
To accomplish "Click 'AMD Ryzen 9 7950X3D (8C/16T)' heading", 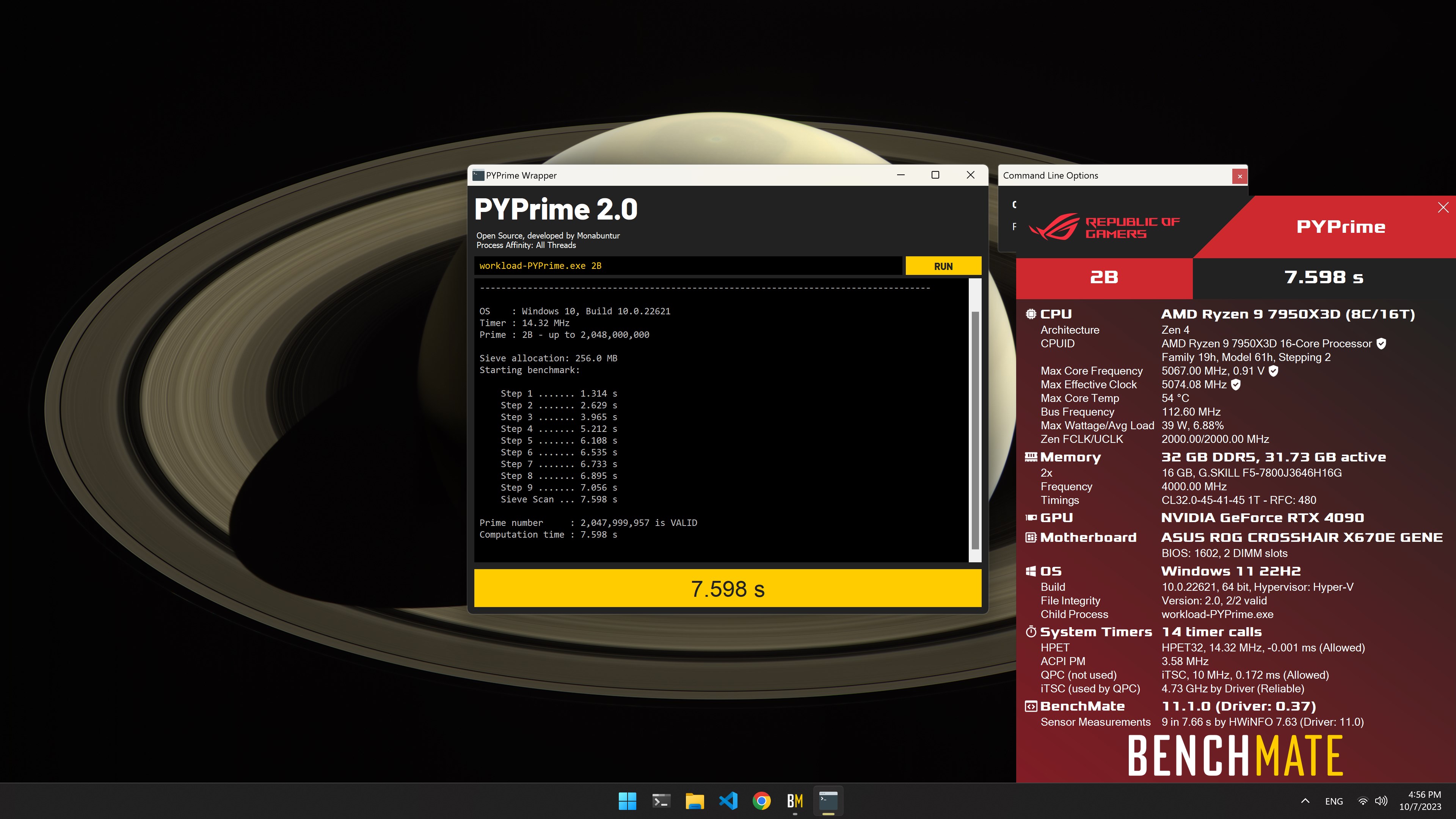I will [x=1288, y=314].
